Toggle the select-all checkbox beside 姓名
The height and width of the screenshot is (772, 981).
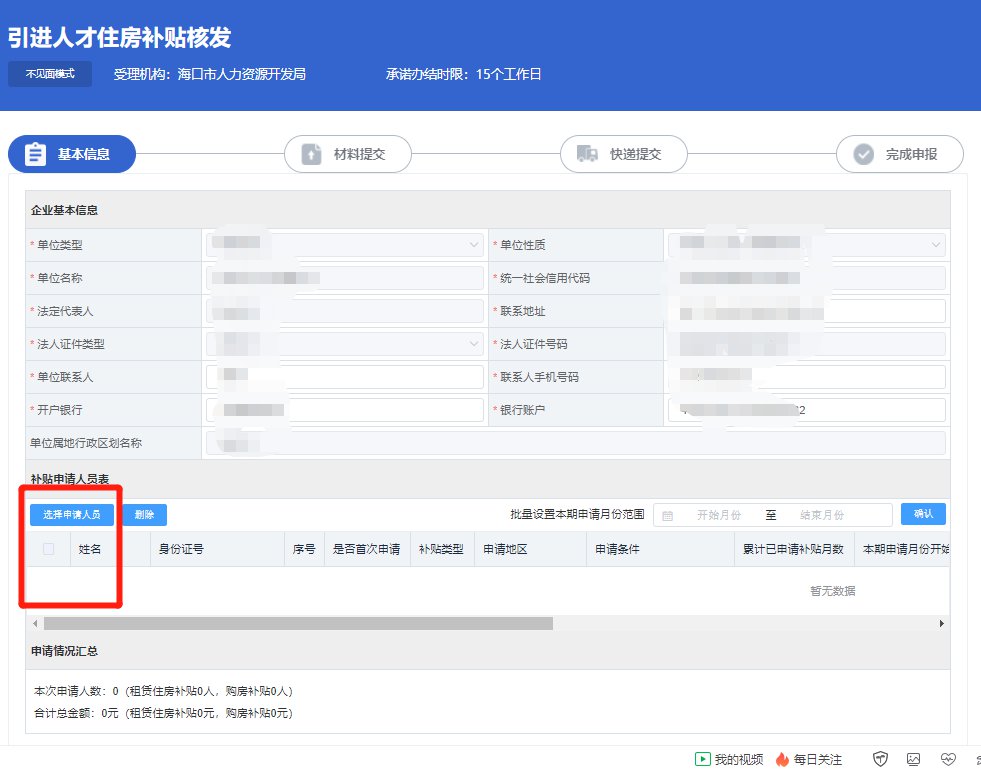pos(49,549)
